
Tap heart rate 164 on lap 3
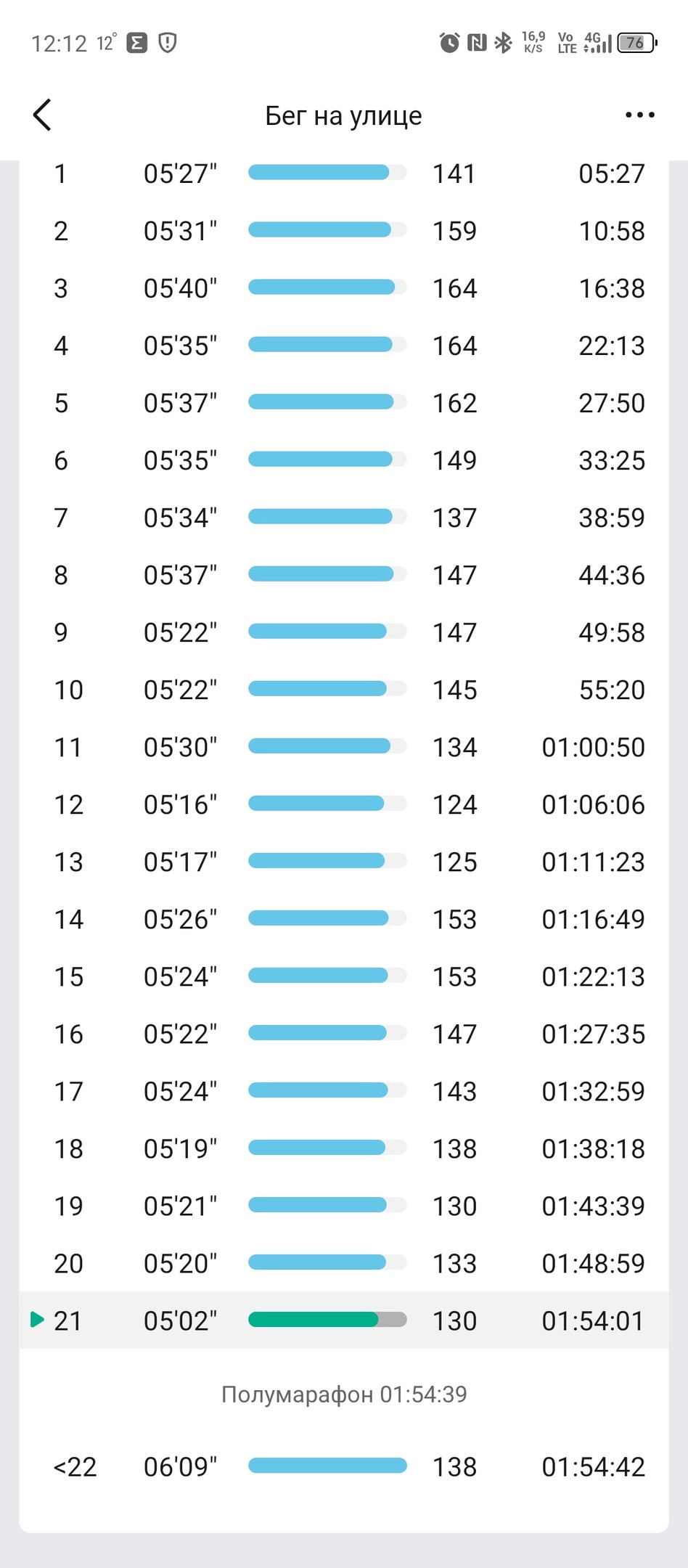tap(455, 288)
